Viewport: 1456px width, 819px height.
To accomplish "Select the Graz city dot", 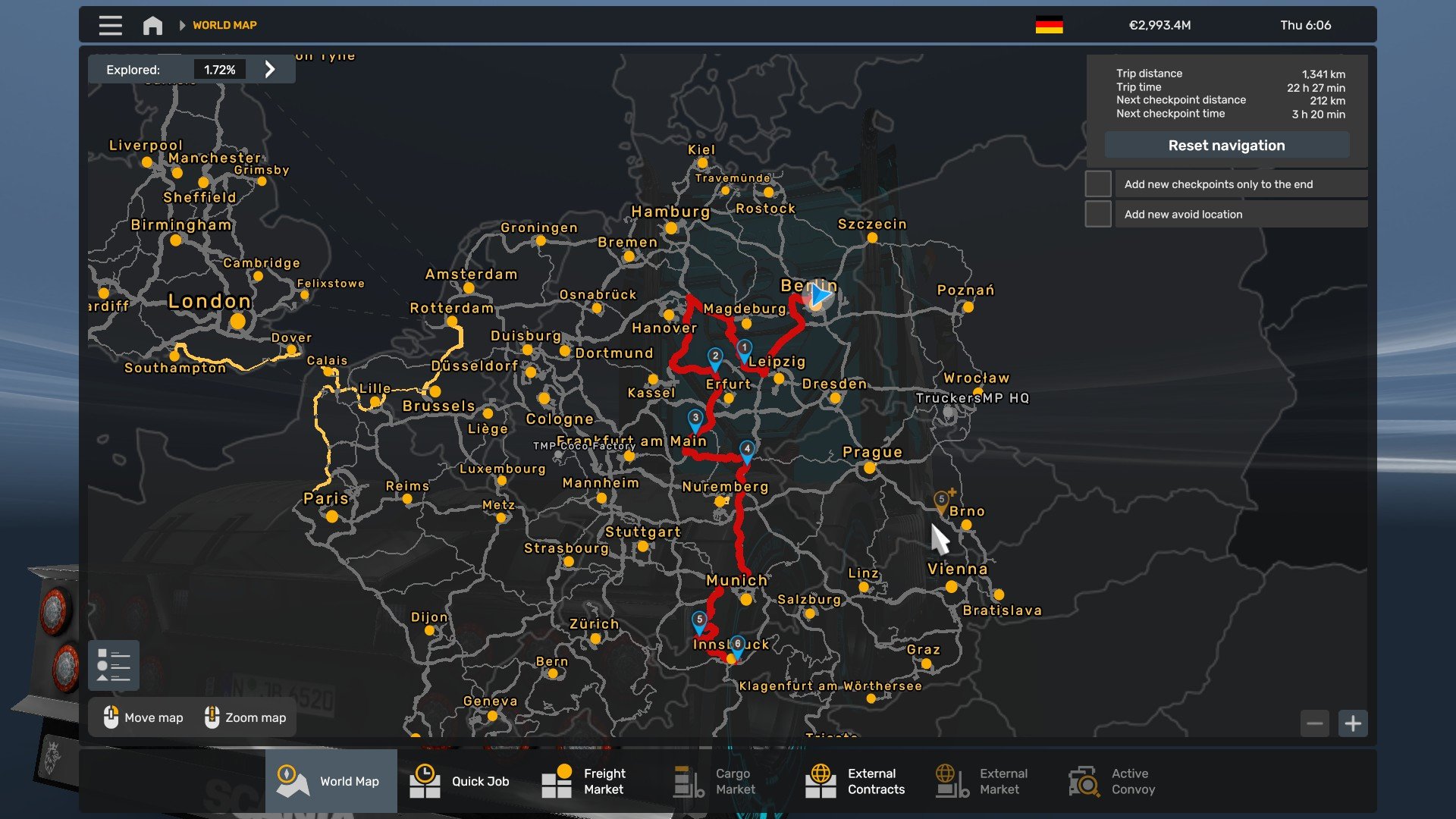I will tap(926, 664).
